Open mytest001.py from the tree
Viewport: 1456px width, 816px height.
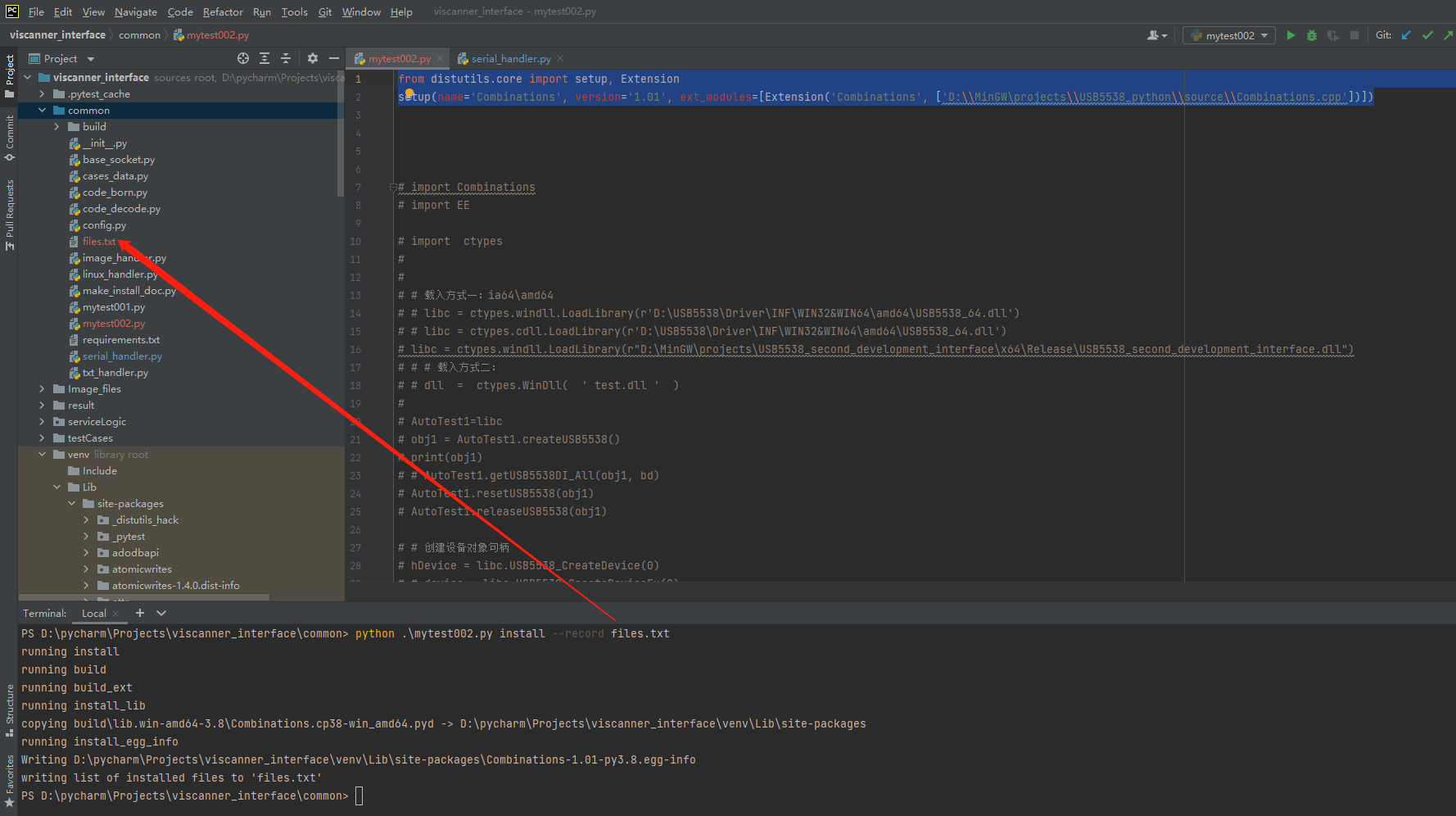[115, 306]
